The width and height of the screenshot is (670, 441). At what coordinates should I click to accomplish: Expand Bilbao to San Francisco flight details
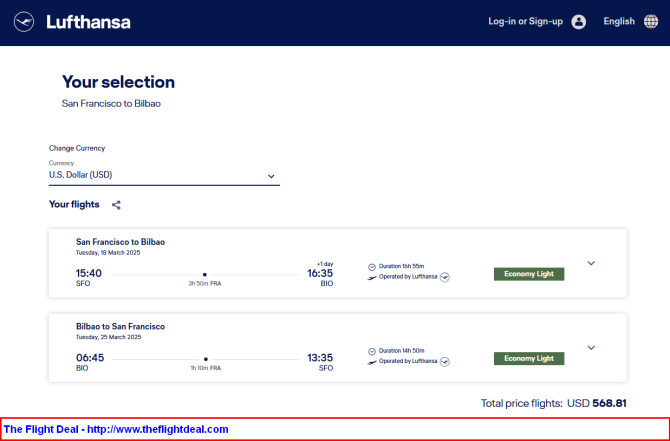coord(591,348)
